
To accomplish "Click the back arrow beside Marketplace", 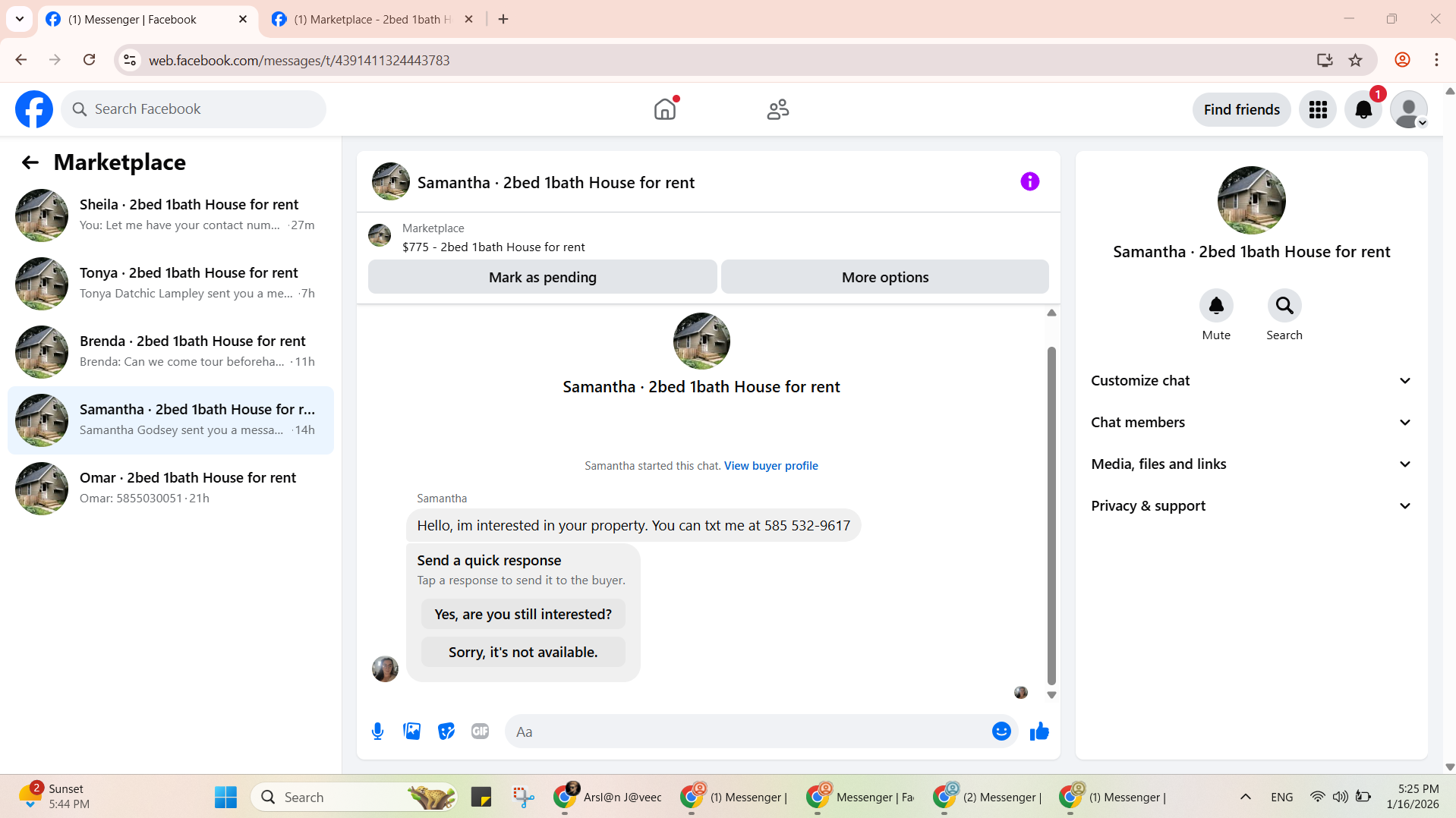I will (x=30, y=162).
